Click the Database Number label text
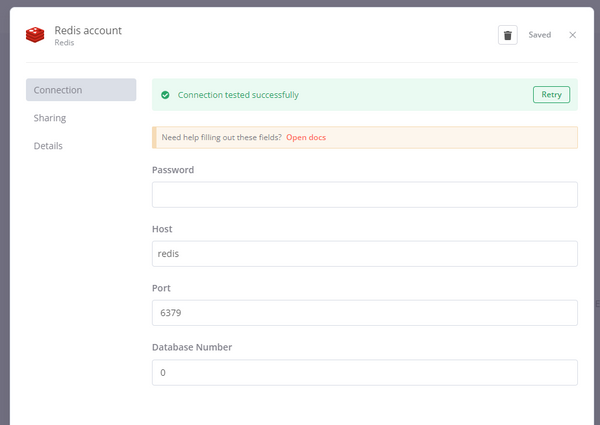This screenshot has width=600, height=425. click(x=192, y=347)
